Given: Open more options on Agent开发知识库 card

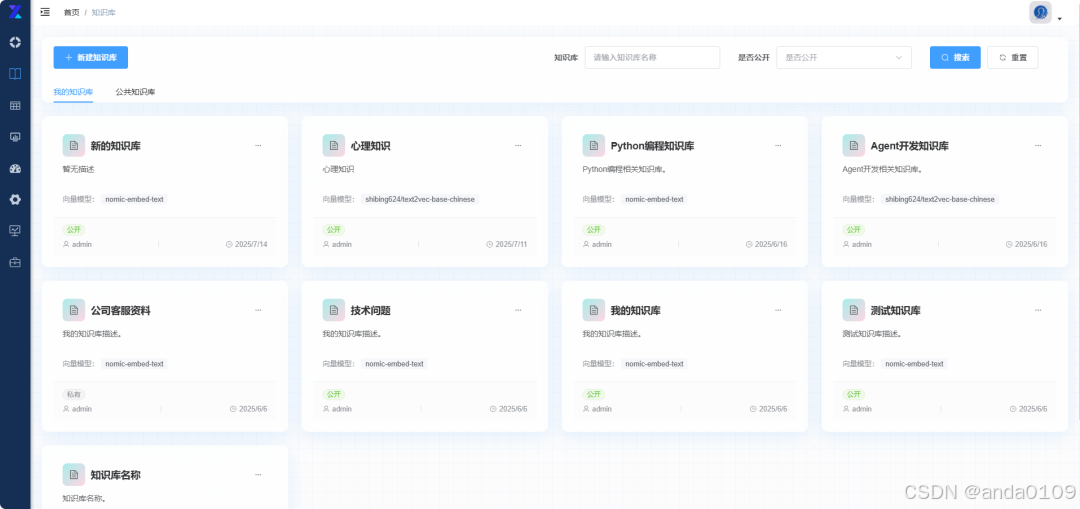Looking at the screenshot, I should coord(1038,145).
